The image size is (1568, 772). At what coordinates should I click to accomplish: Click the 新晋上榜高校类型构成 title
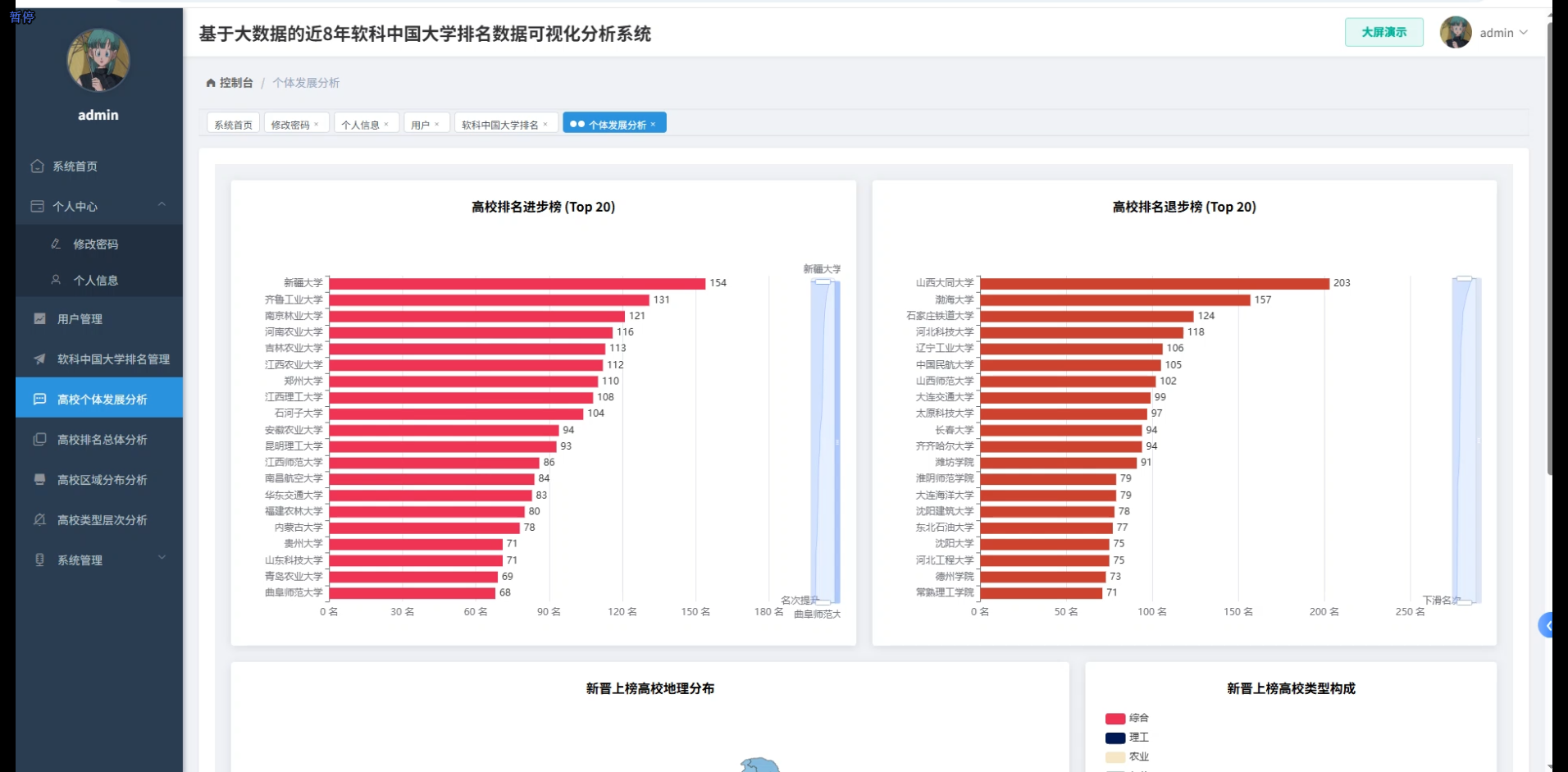pyautogui.click(x=1291, y=688)
